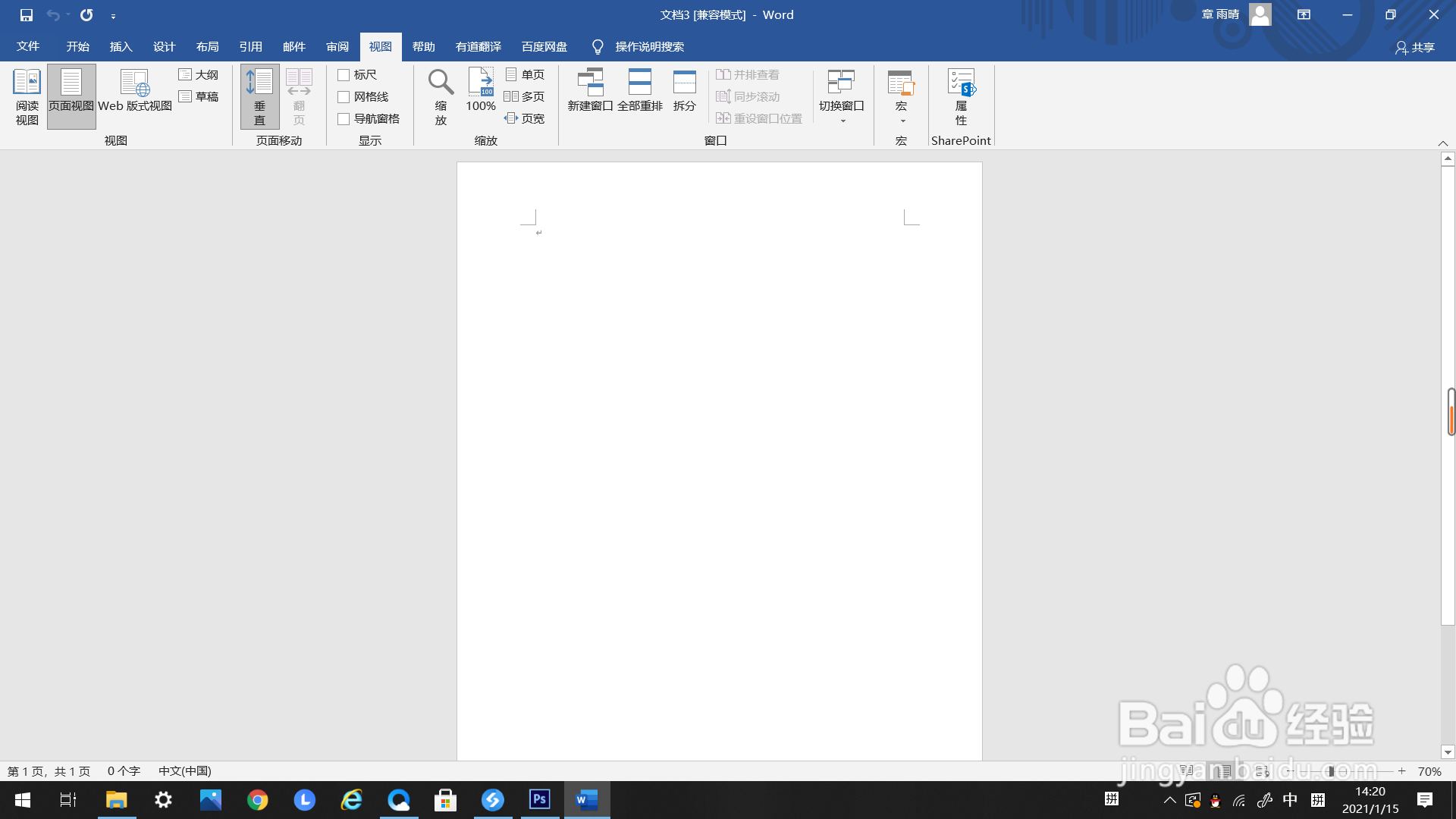Switch to Outline view
The height and width of the screenshot is (819, 1456).
(x=199, y=75)
